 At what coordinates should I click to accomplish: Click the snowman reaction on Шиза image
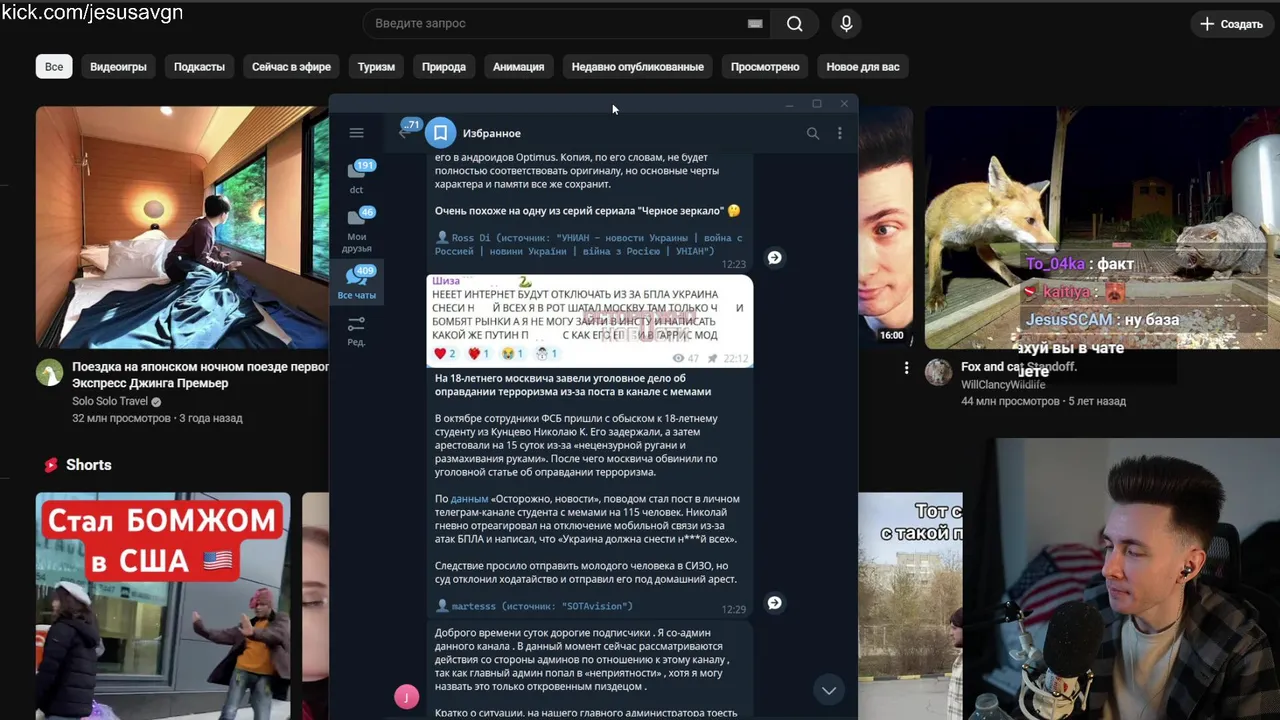click(546, 354)
